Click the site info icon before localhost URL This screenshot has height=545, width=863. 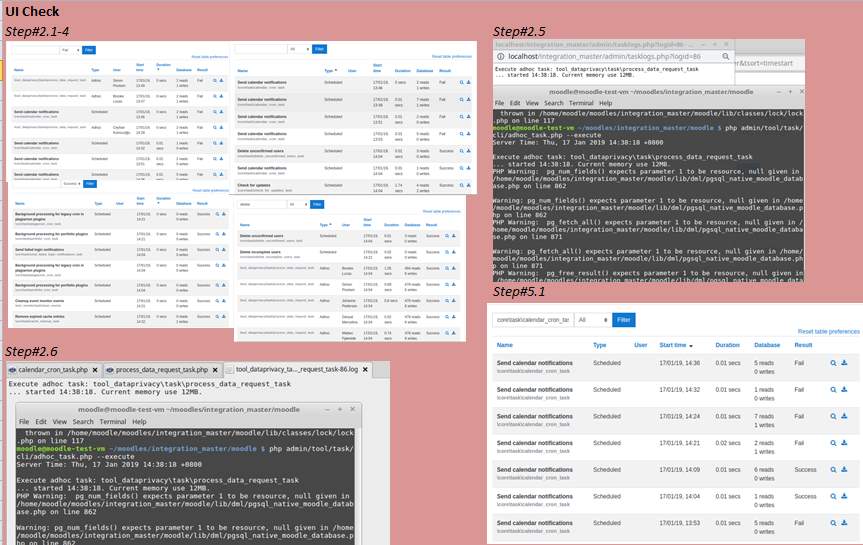tap(500, 56)
